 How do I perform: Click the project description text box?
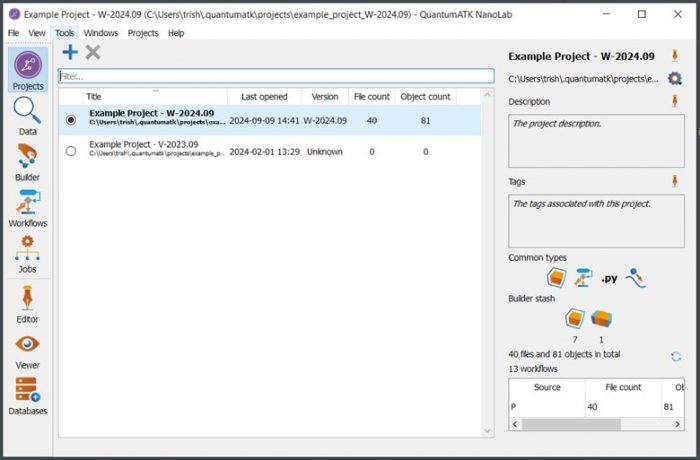596,141
